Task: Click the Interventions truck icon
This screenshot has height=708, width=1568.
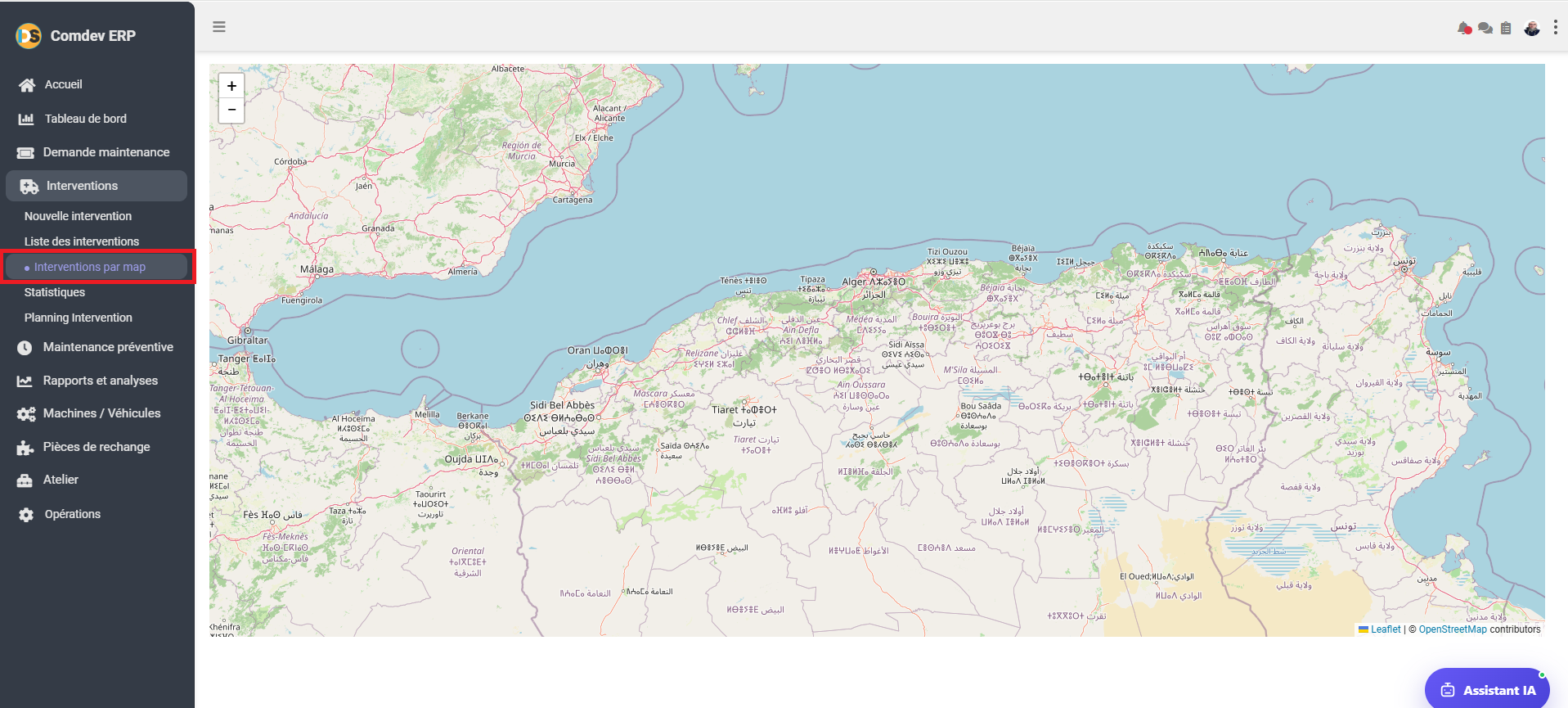Action: [x=29, y=187]
